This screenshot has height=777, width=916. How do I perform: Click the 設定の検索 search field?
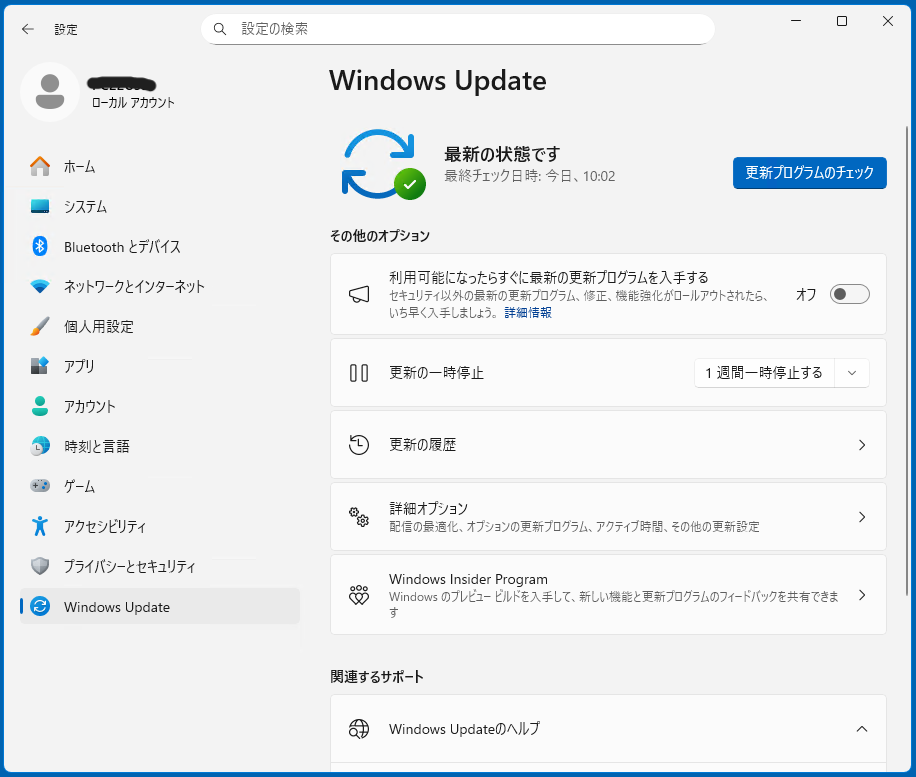tap(470, 29)
